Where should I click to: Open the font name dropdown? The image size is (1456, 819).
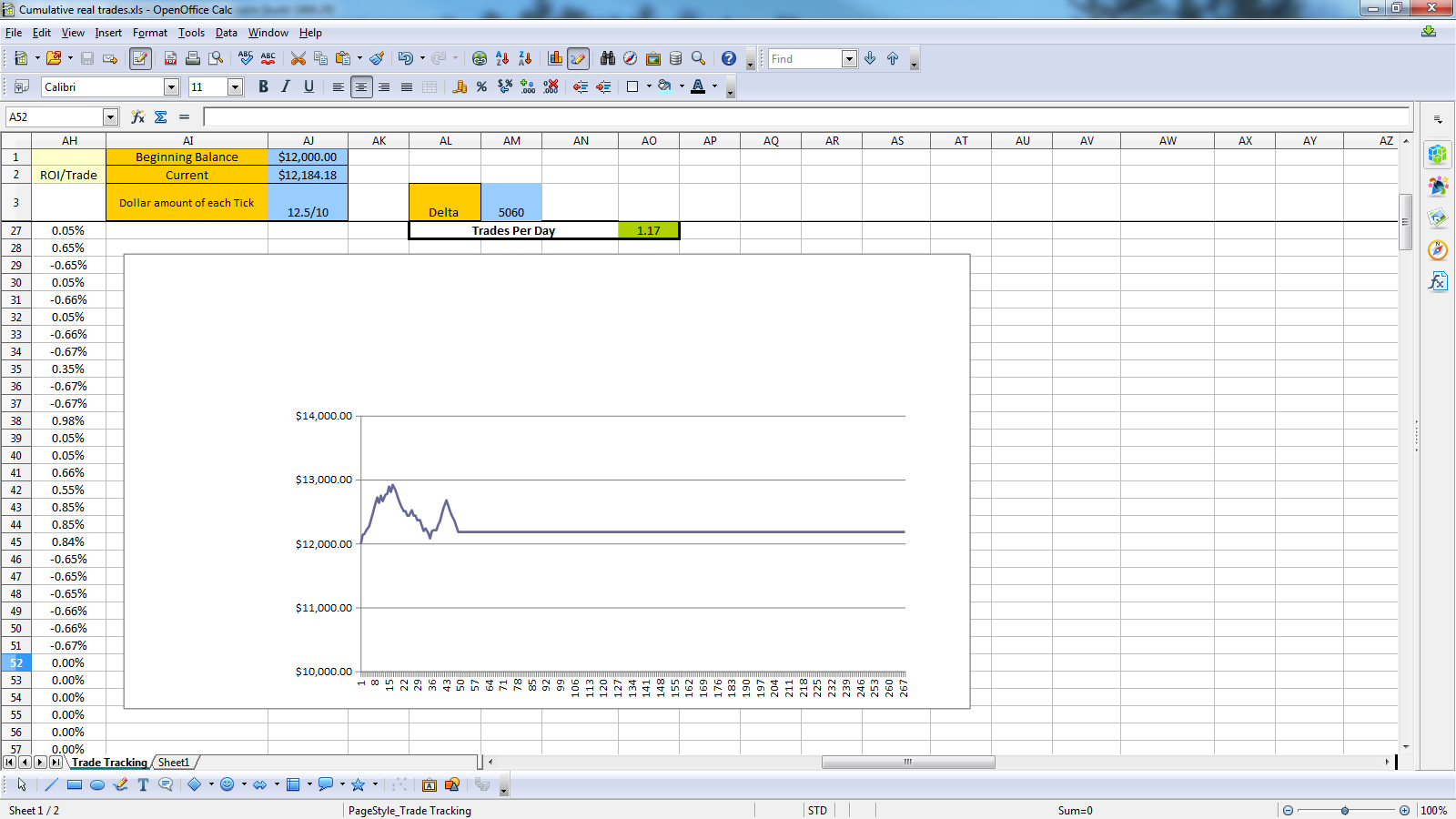[x=171, y=86]
